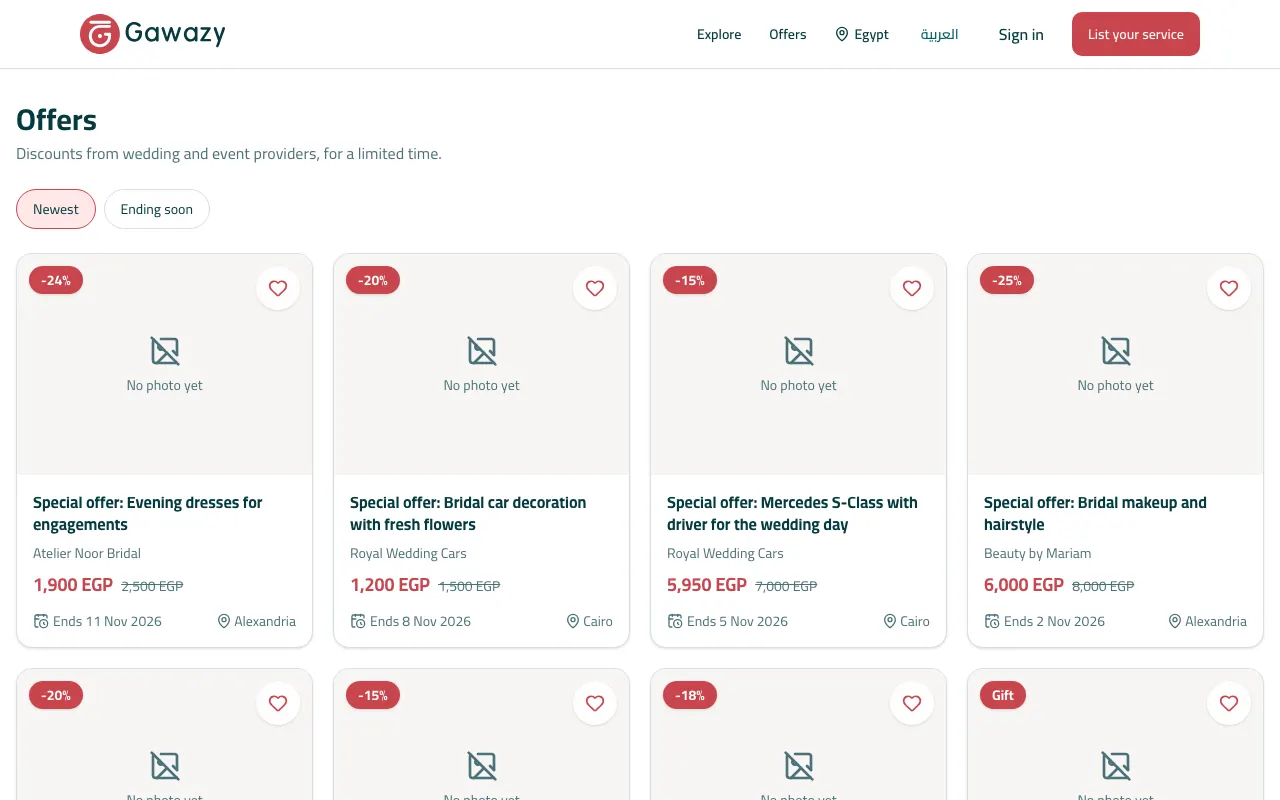Click the calendar icon beside Ends 8 Nov 2026
The image size is (1280, 800).
358,621
